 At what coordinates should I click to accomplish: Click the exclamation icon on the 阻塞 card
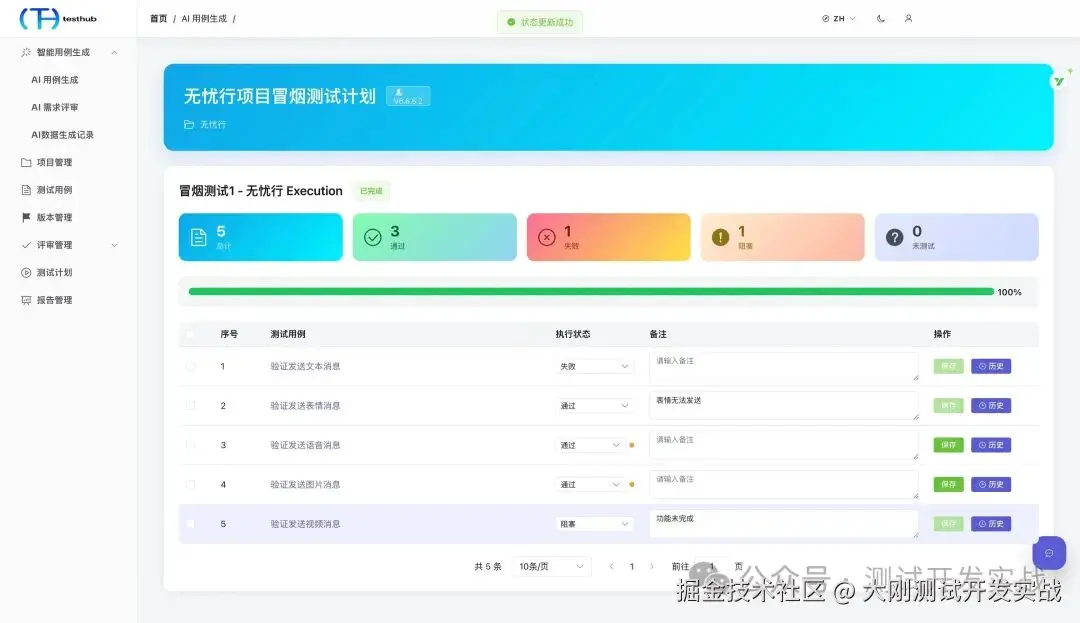click(720, 237)
